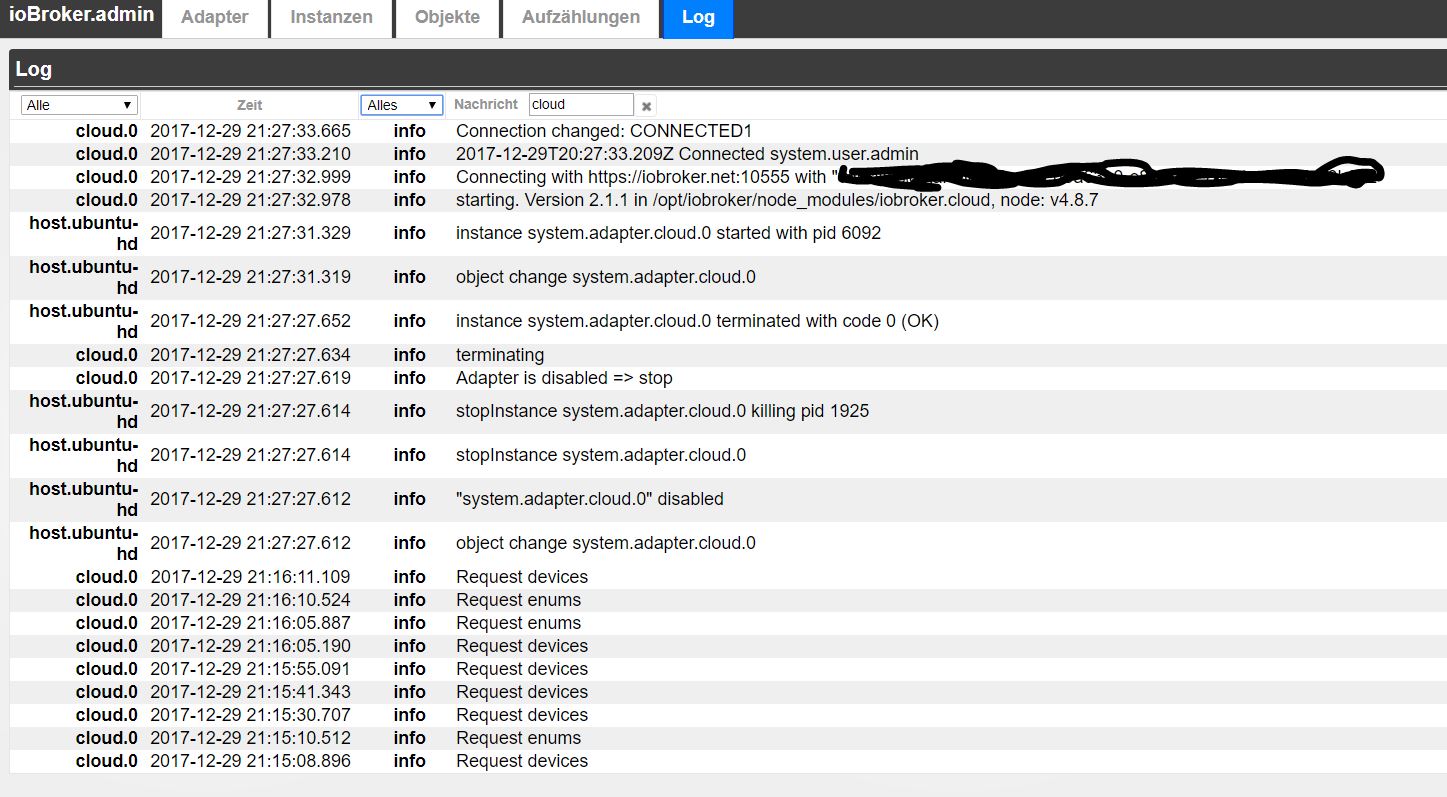Click Request devices message at 21:16:05.190
The width and height of the screenshot is (1447, 797).
coord(522,646)
